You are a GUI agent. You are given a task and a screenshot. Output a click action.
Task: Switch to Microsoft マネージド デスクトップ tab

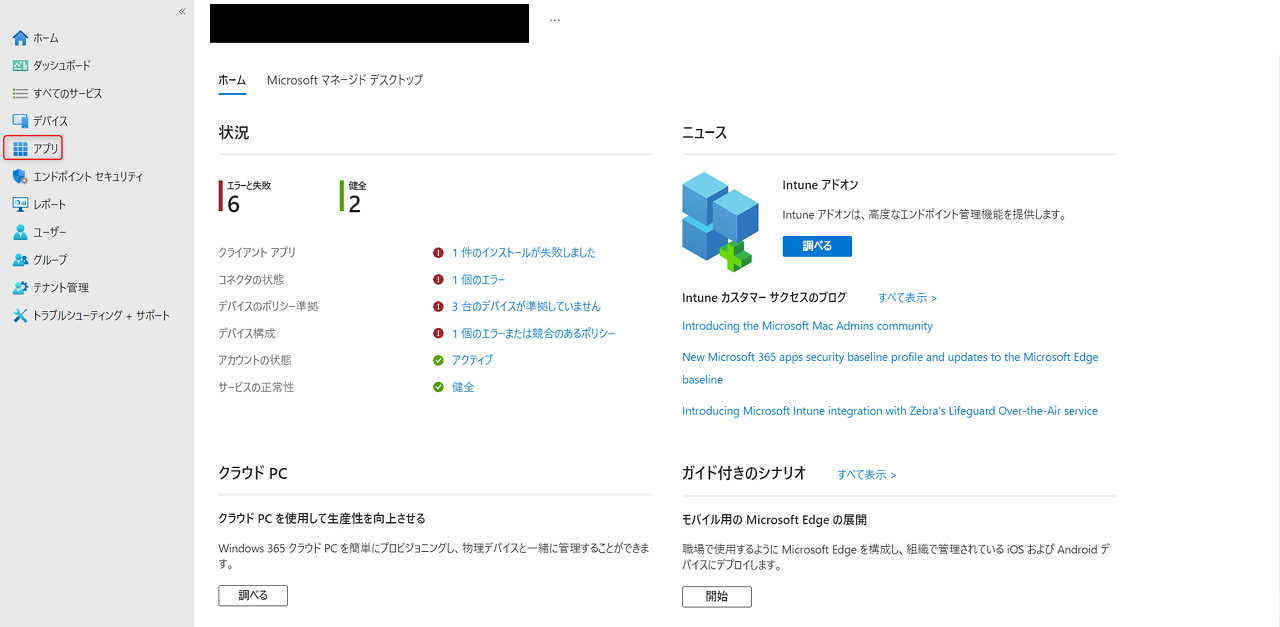(344, 80)
